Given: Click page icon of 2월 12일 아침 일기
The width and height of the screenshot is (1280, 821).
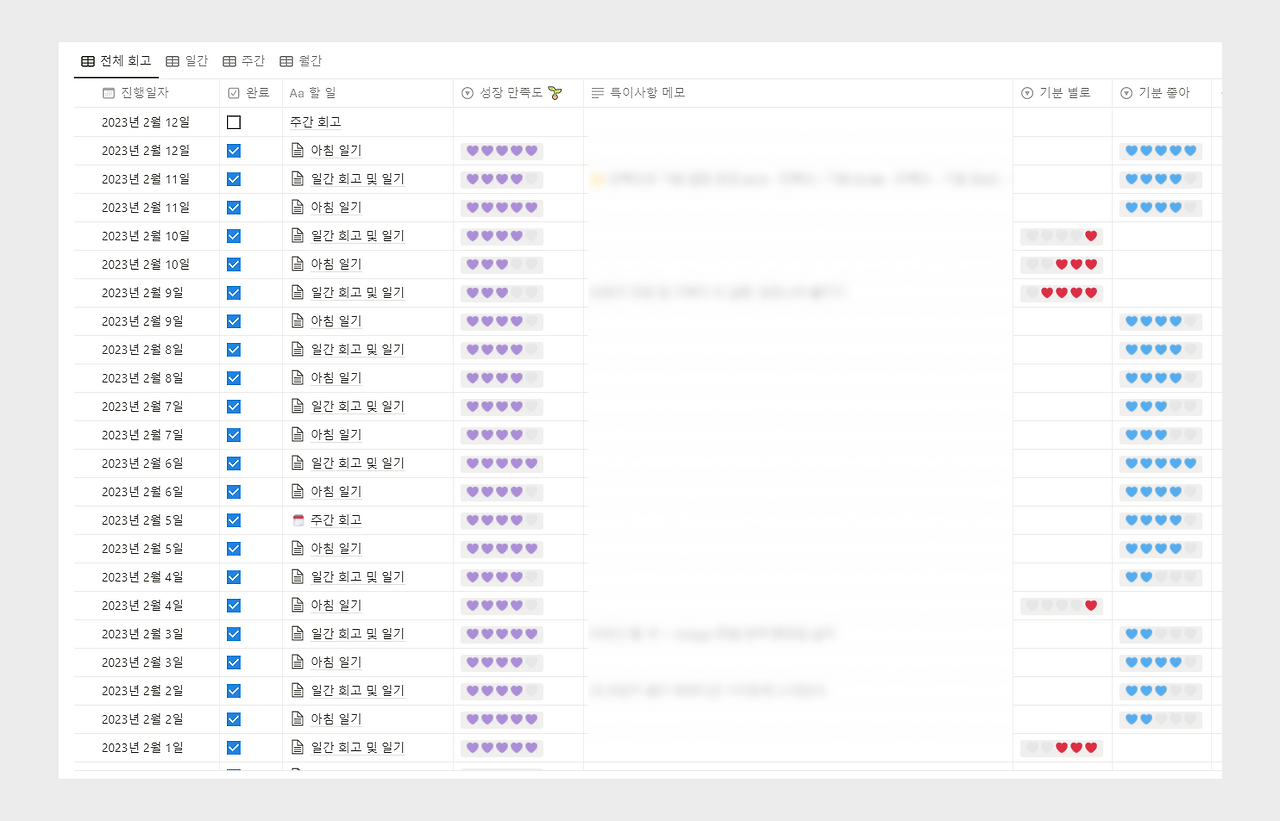Looking at the screenshot, I should [x=297, y=151].
